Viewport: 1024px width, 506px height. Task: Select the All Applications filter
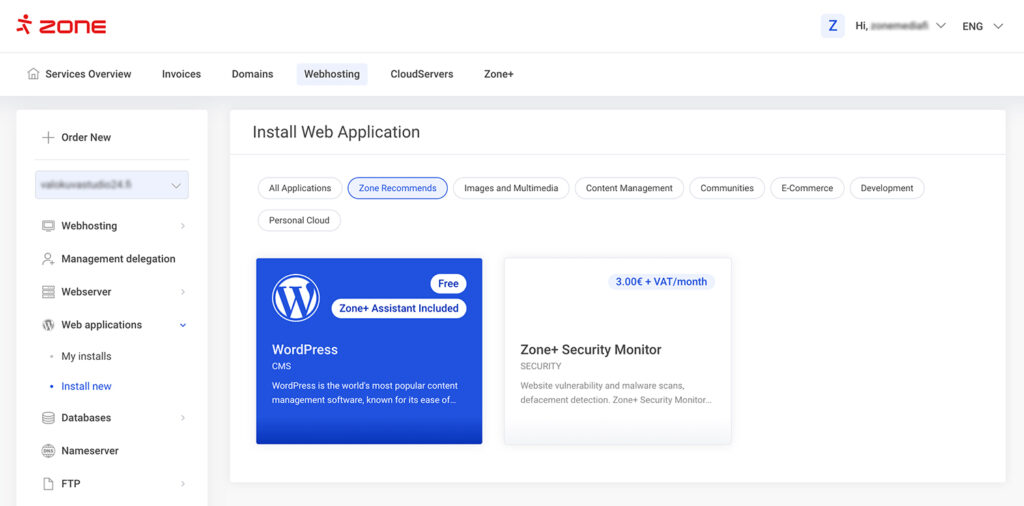pyautogui.click(x=300, y=188)
